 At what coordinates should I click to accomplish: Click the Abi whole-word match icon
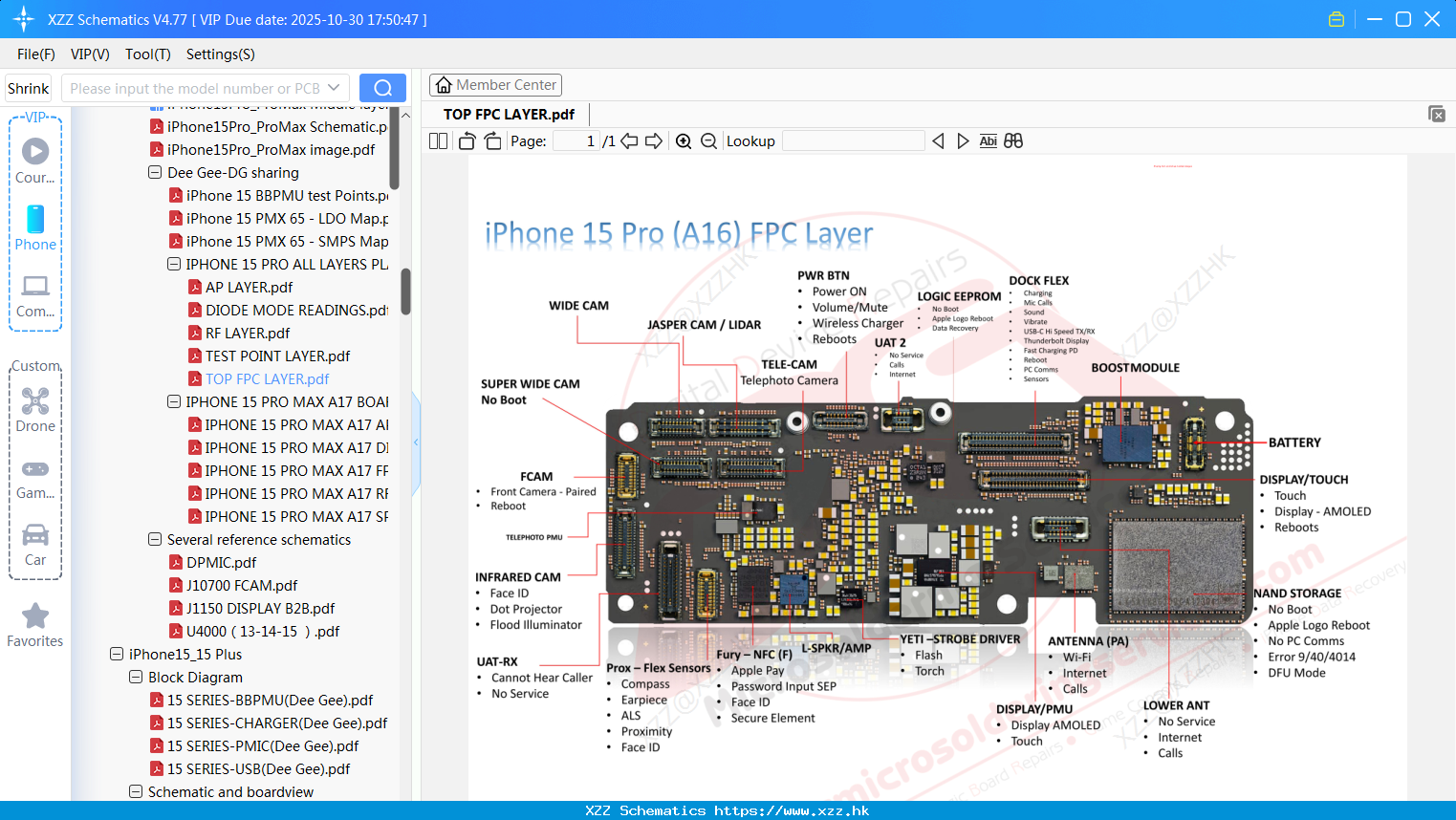click(x=989, y=140)
